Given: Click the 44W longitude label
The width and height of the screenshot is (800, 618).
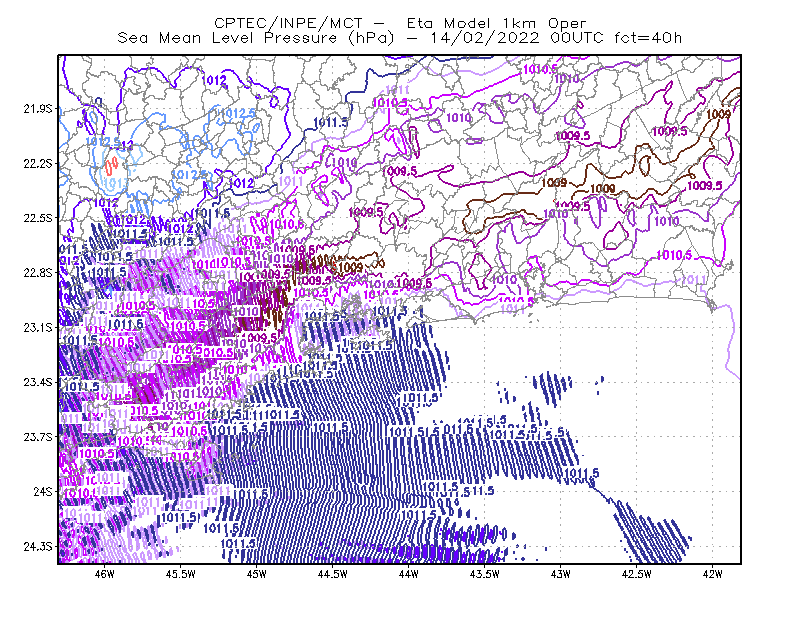Looking at the screenshot, I should pos(409,574).
